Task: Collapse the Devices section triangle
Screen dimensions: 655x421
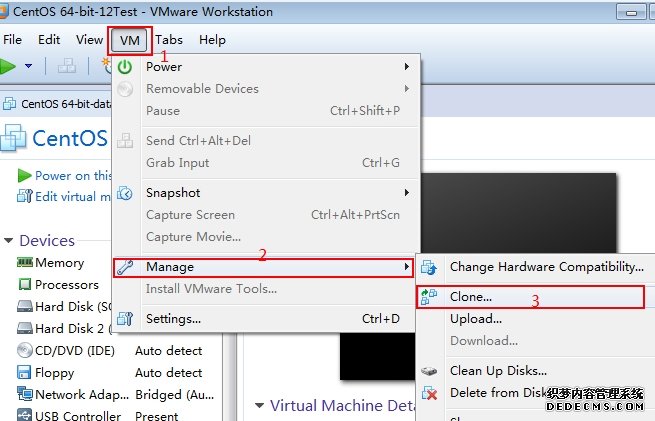Action: [9, 241]
